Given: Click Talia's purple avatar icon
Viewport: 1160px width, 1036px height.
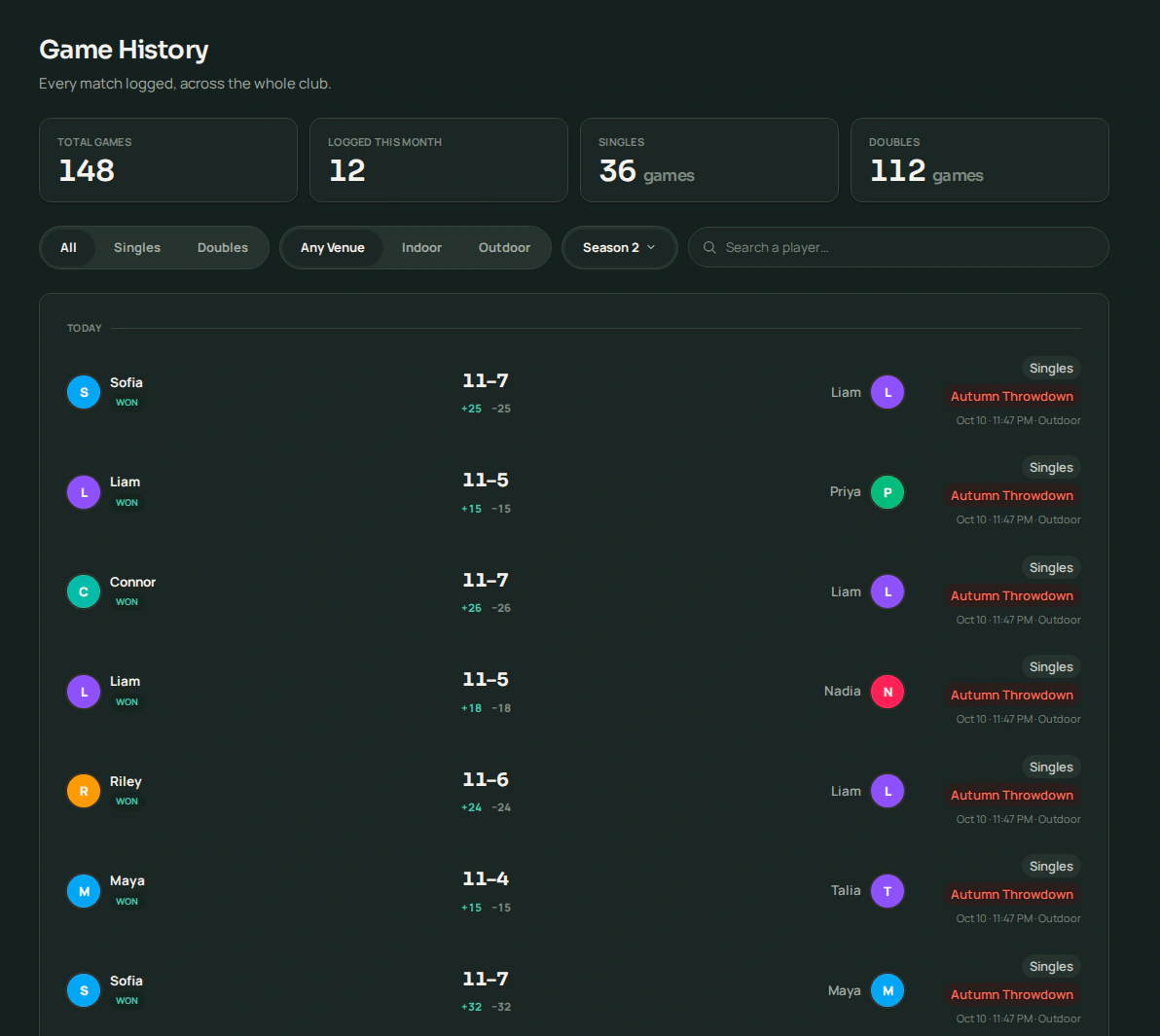Looking at the screenshot, I should pos(887,891).
